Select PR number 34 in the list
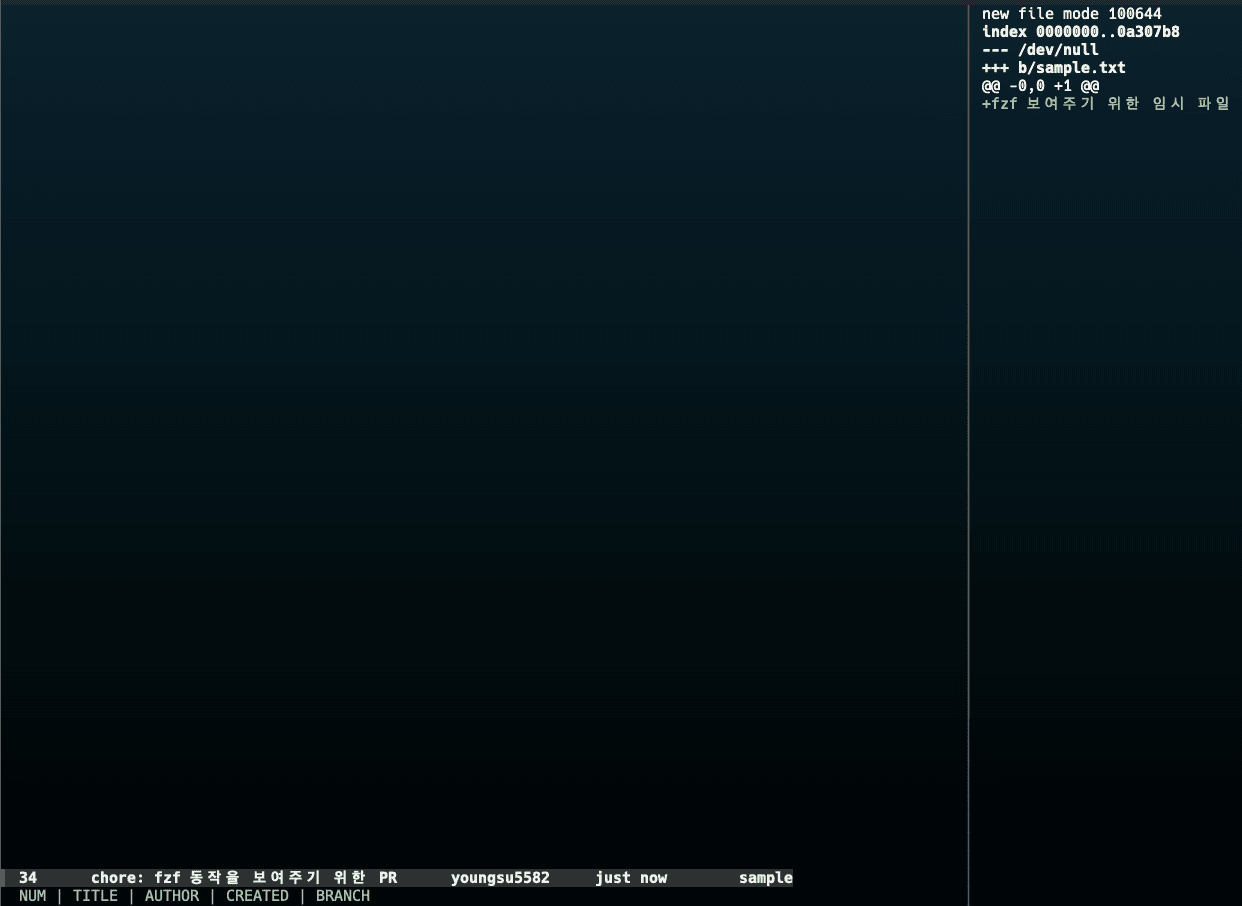The width and height of the screenshot is (1242, 906). 28,878
